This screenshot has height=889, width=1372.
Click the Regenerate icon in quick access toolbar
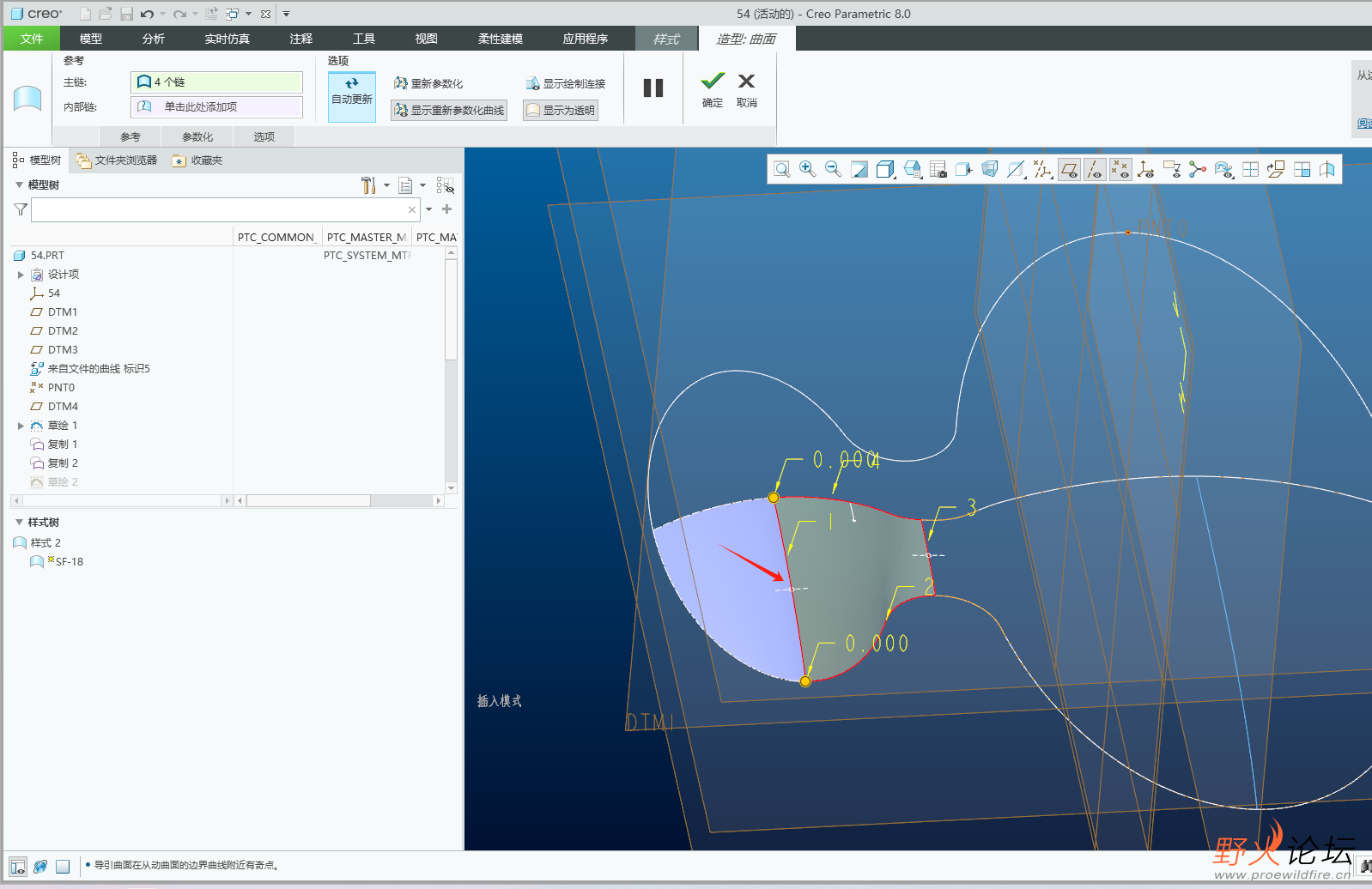(x=211, y=14)
